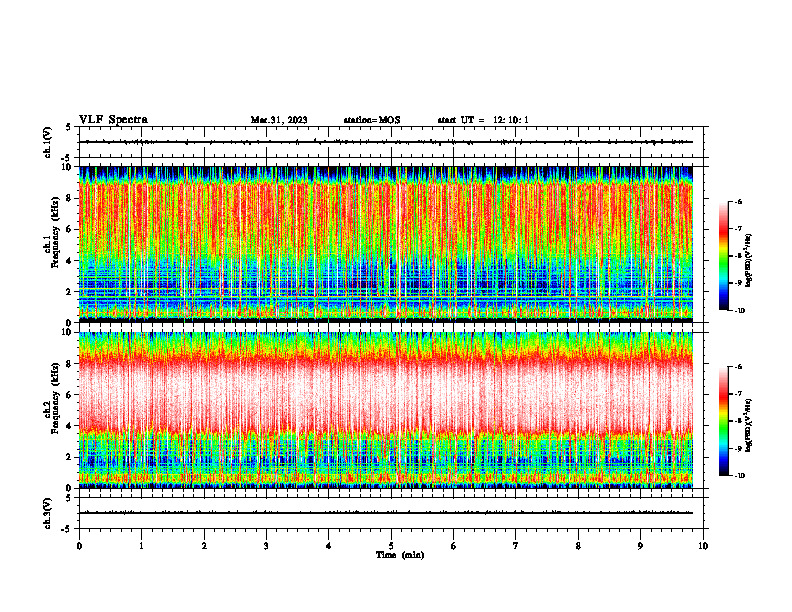Screen dimensions: 792x612
Task: Click the 'station=MOS' header label
Action: pyautogui.click(x=372, y=120)
